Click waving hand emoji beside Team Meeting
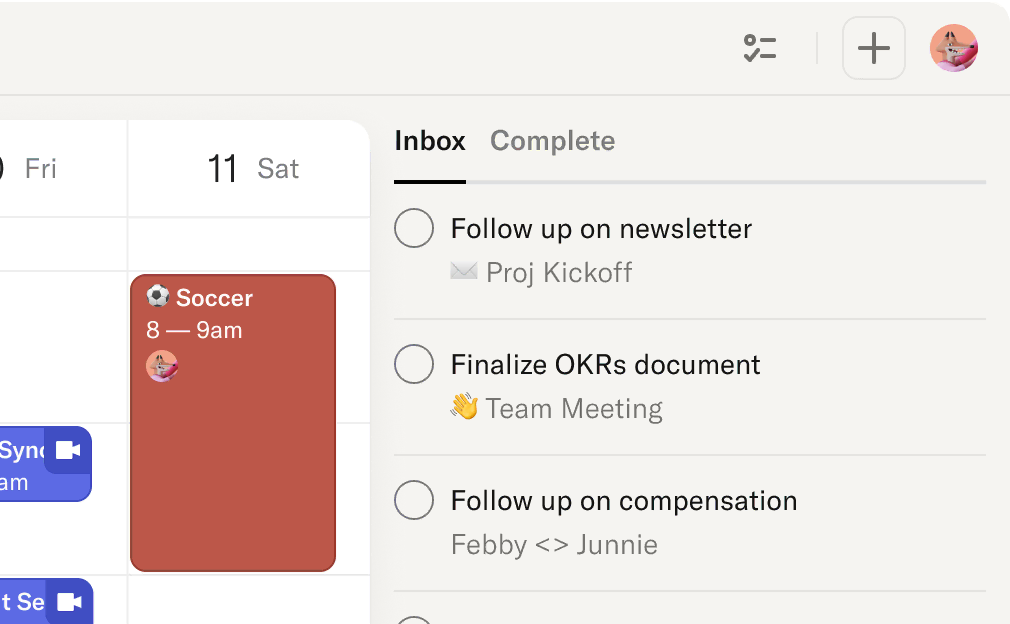Viewport: 1010px width, 624px height. coord(464,407)
